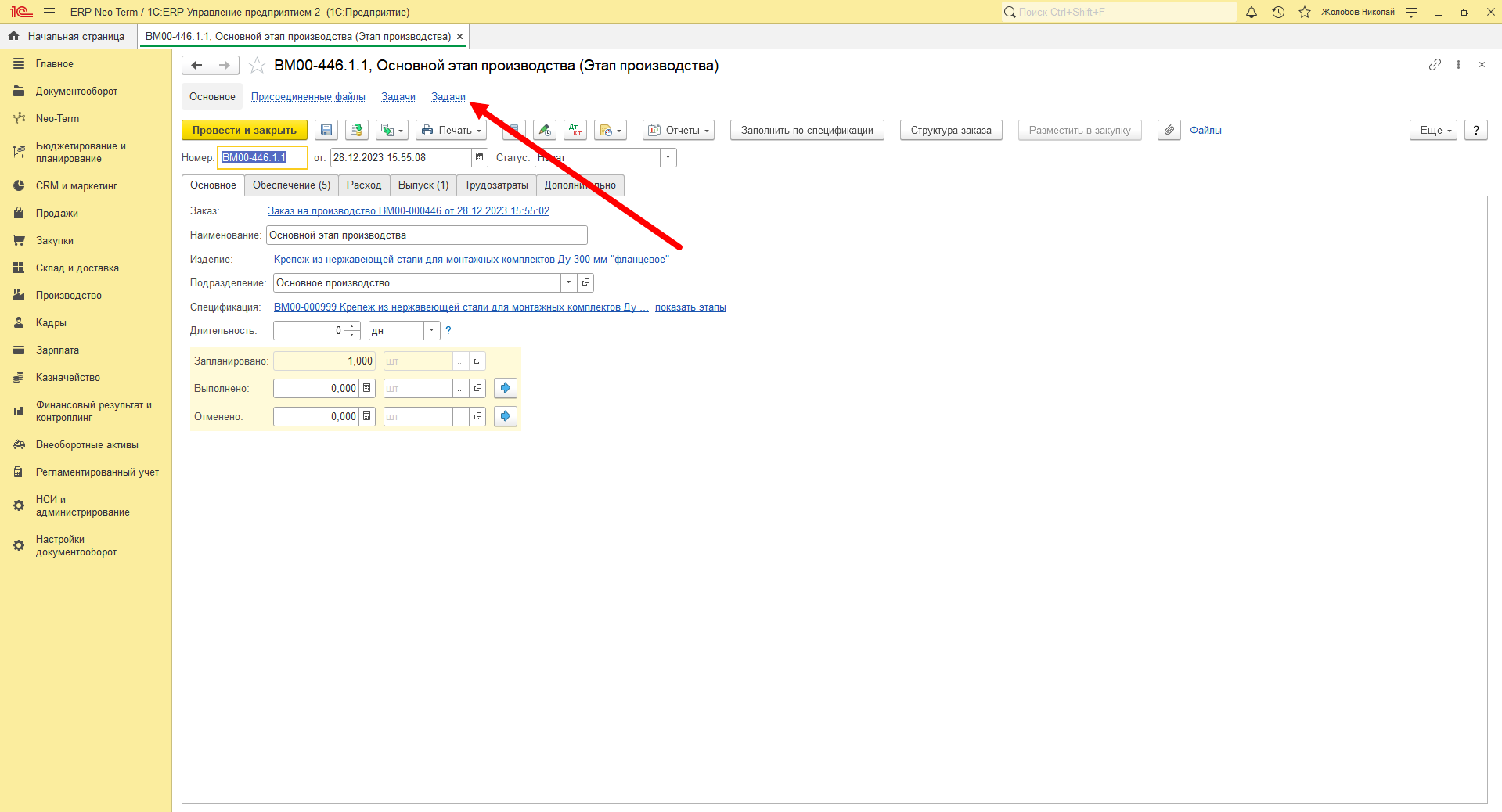The height and width of the screenshot is (812, 1502).
Task: Expand the duration unit дн dropdown
Action: tap(431, 330)
